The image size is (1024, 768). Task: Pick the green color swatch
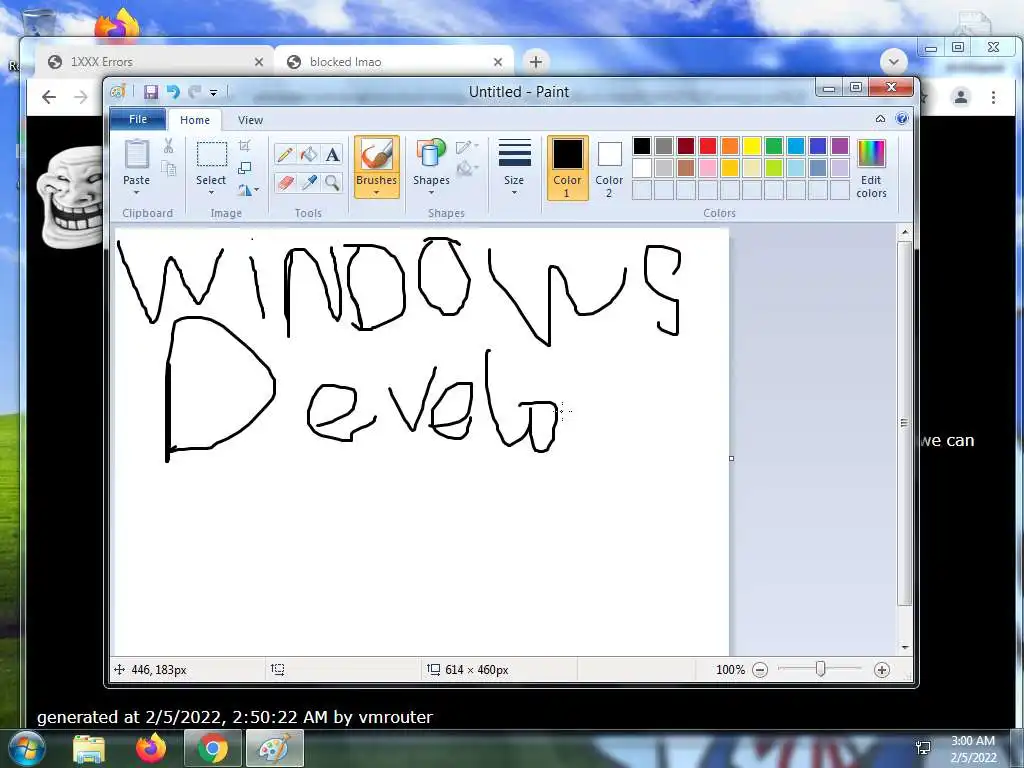[x=774, y=146]
